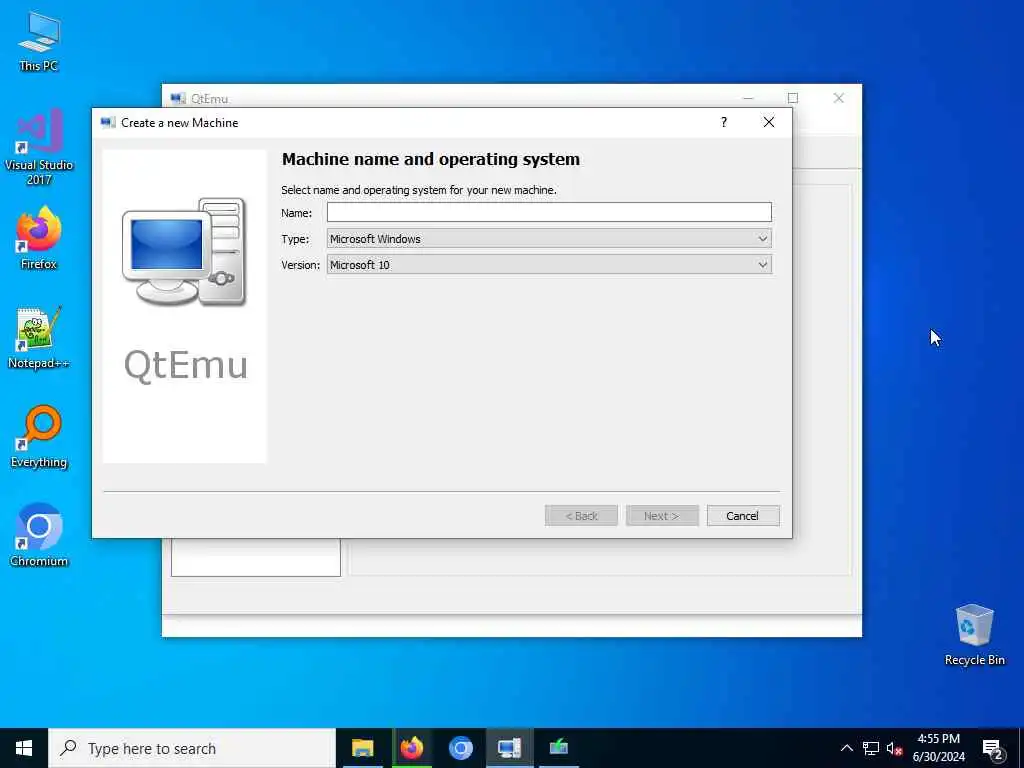Image resolution: width=1024 pixels, height=768 pixels.
Task: Open the network tray icon
Action: (x=871, y=748)
